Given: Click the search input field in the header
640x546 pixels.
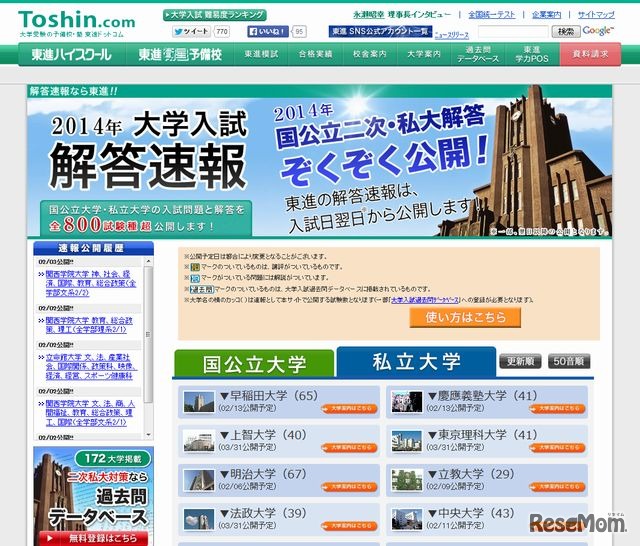Looking at the screenshot, I should 513,31.
